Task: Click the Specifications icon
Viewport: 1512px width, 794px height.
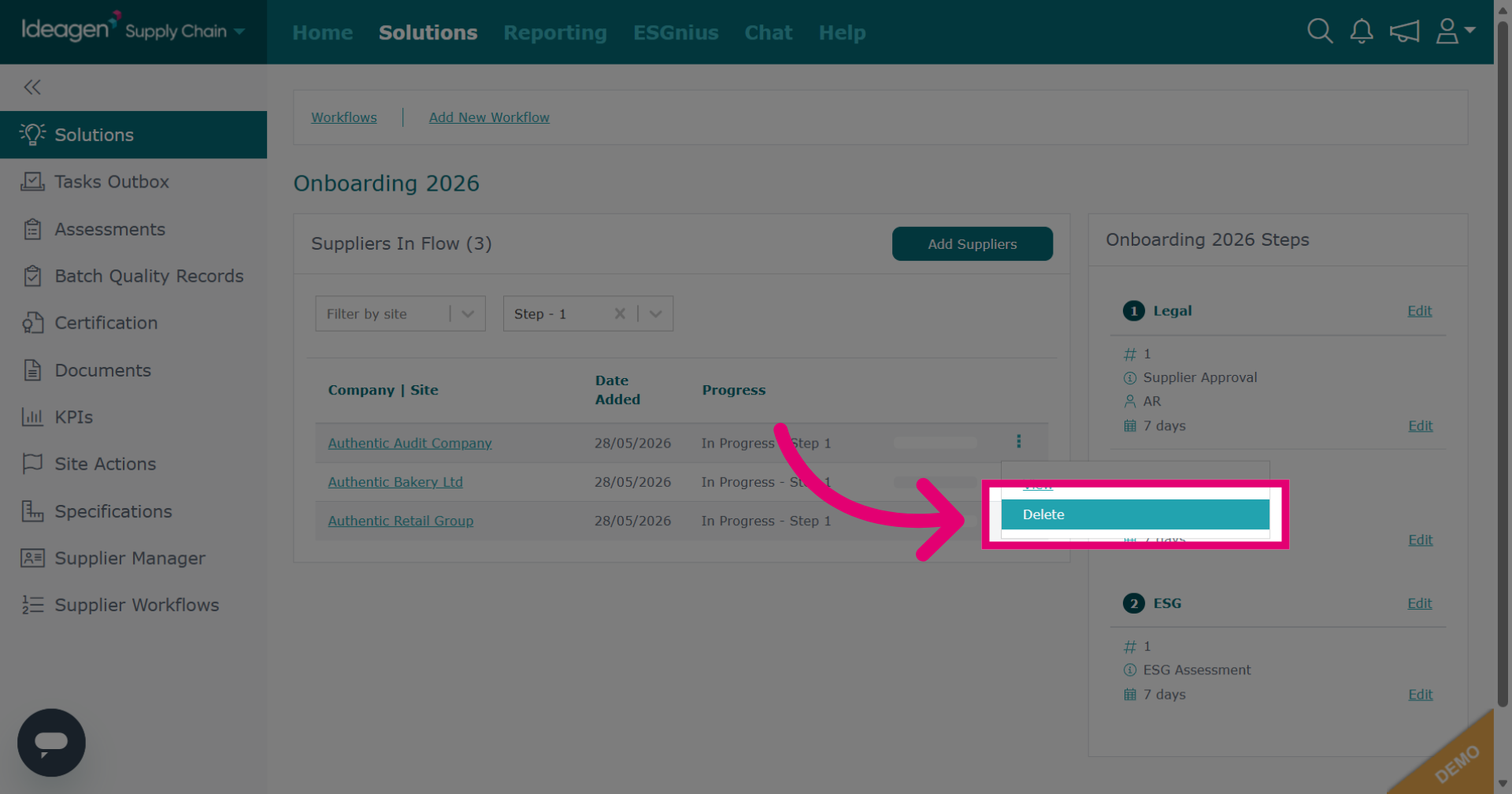Action: point(32,511)
